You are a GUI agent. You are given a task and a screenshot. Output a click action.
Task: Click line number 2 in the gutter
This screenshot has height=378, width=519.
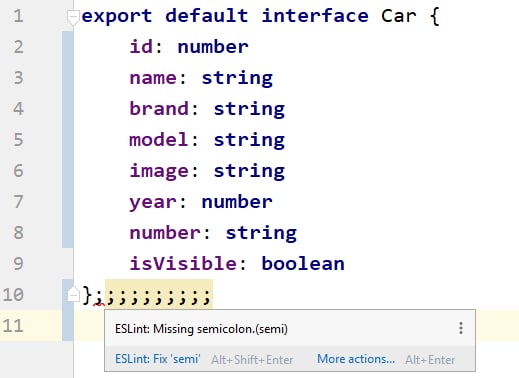click(18, 47)
